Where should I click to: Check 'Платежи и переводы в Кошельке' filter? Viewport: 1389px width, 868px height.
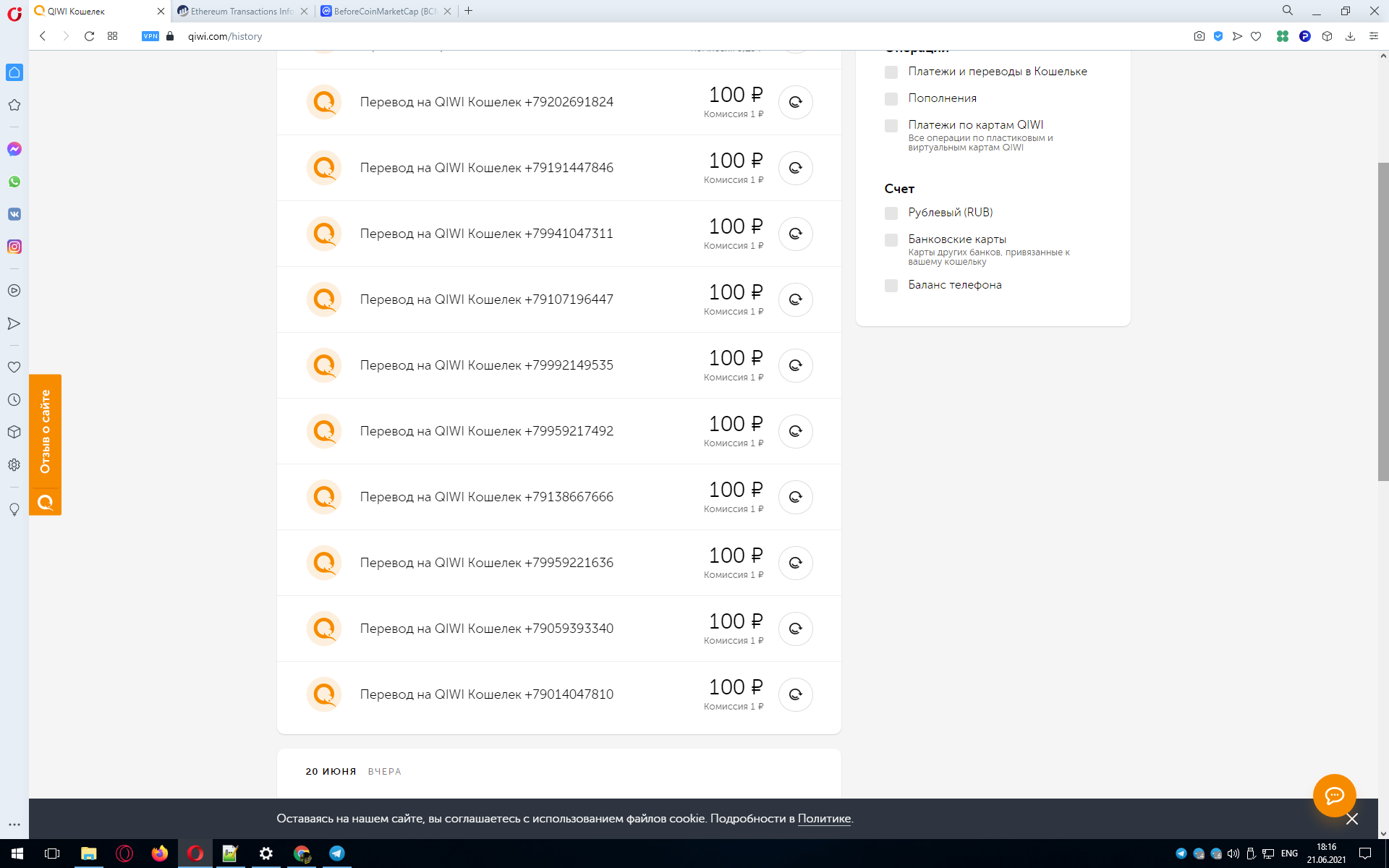(x=891, y=72)
